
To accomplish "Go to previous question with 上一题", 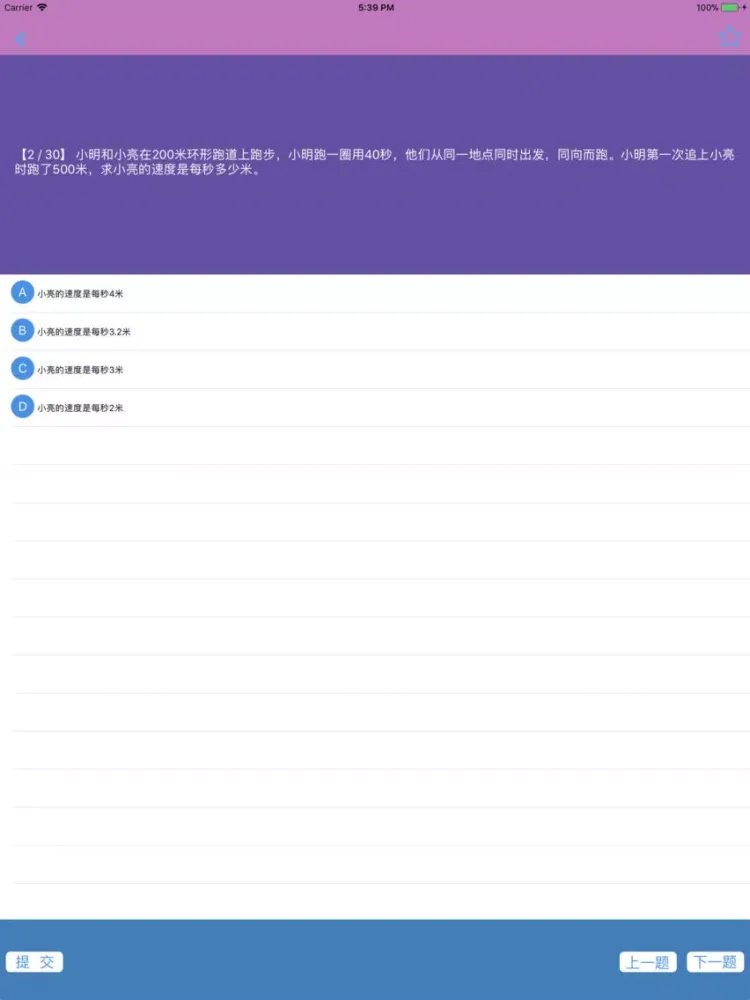I will 648,962.
